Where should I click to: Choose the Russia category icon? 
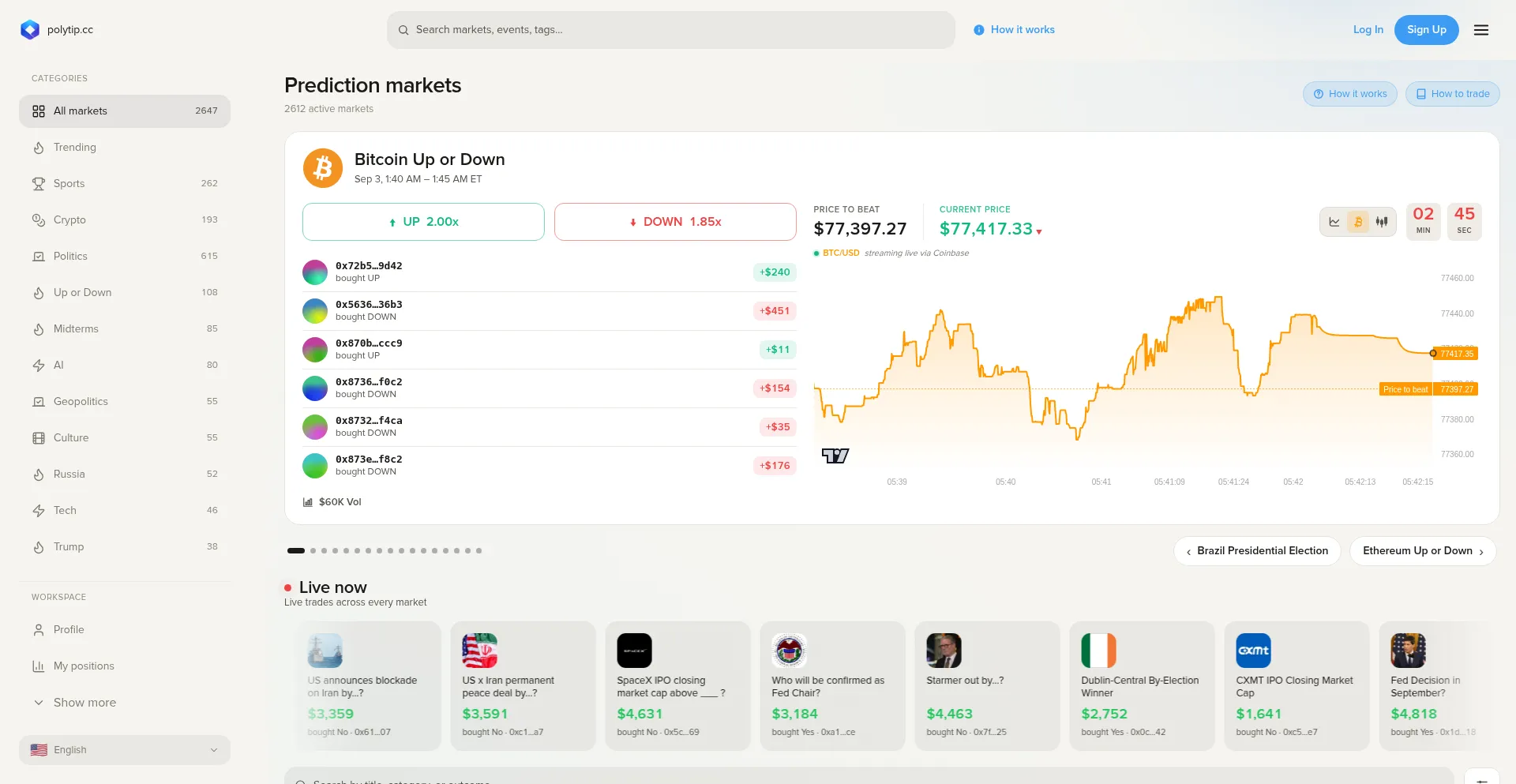[39, 475]
